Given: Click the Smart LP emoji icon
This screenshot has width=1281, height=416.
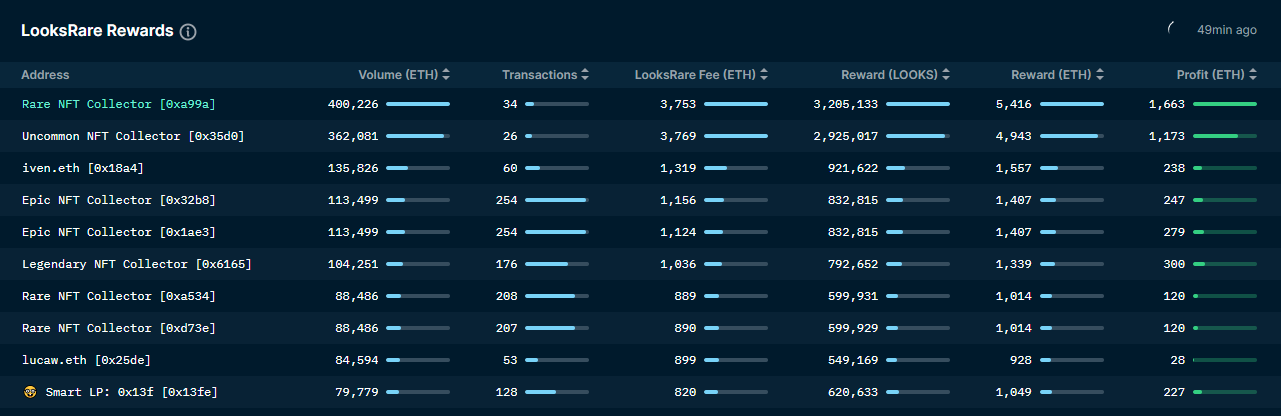Looking at the screenshot, I should tap(29, 392).
